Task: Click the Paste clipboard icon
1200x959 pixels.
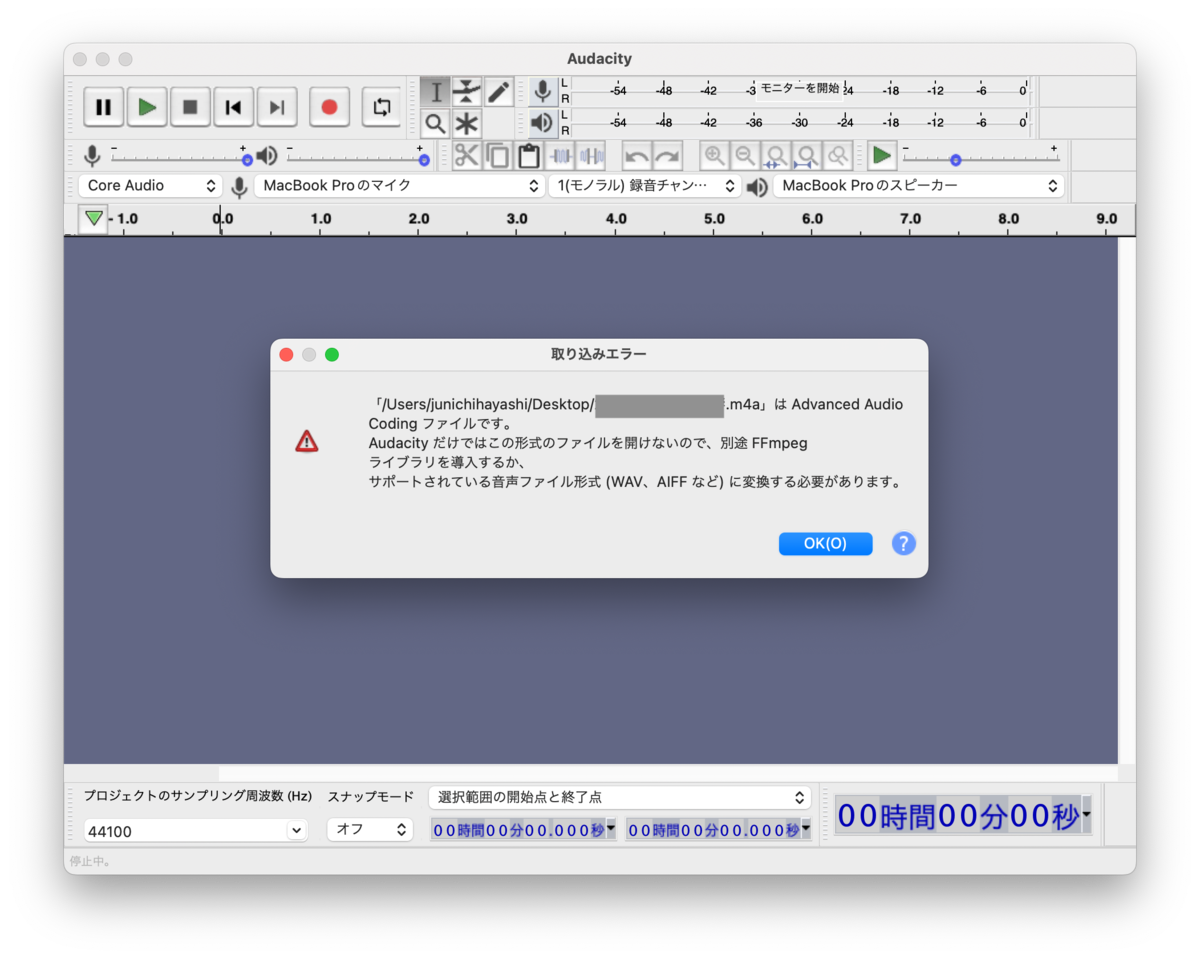Action: 529,156
